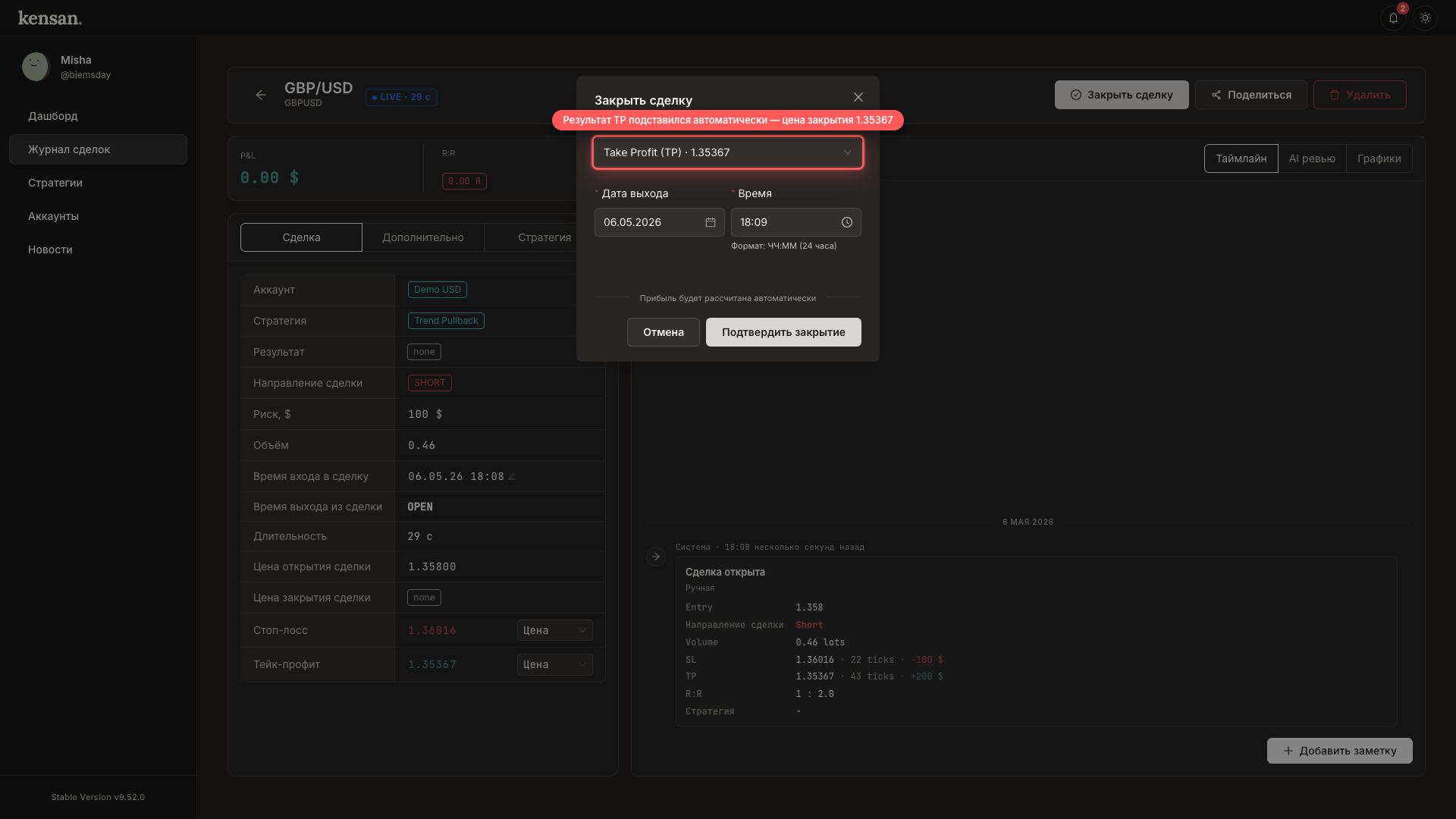Viewport: 1456px width, 819px height.
Task: Expand the Take Profit (TP) result dropdown
Action: tap(728, 152)
